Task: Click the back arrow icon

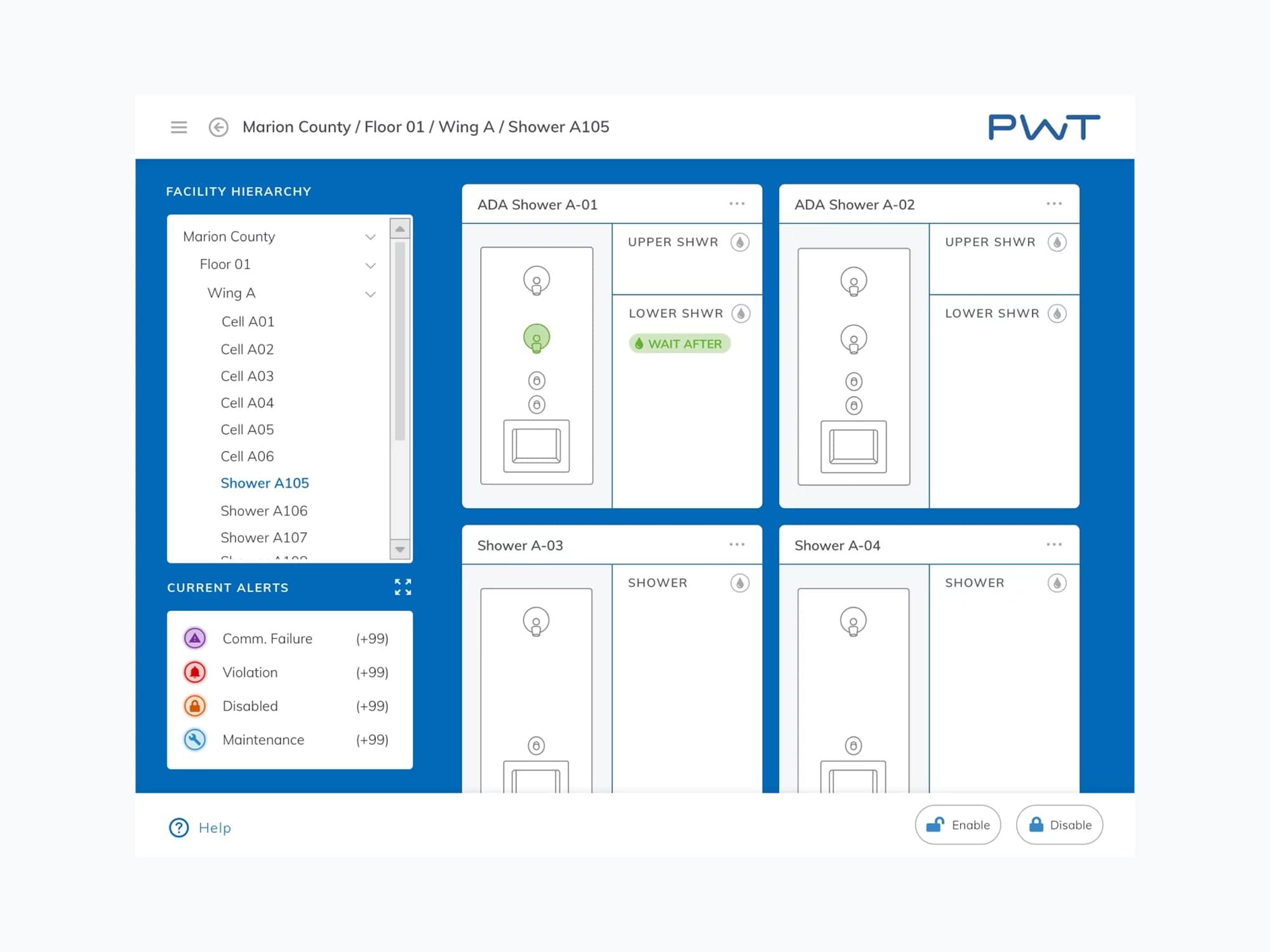Action: pos(218,127)
